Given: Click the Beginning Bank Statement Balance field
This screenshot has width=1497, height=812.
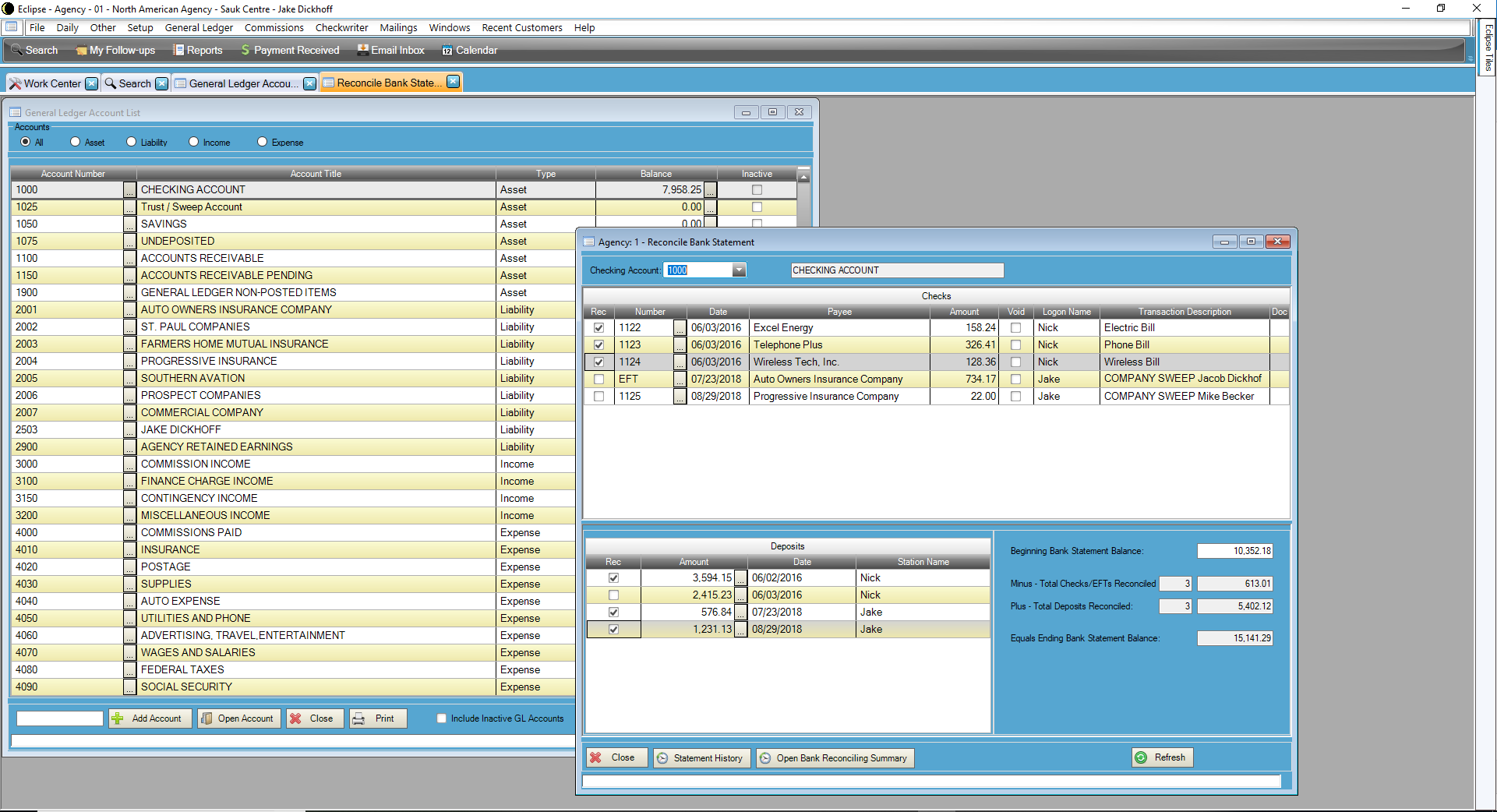Looking at the screenshot, I should coord(1234,551).
